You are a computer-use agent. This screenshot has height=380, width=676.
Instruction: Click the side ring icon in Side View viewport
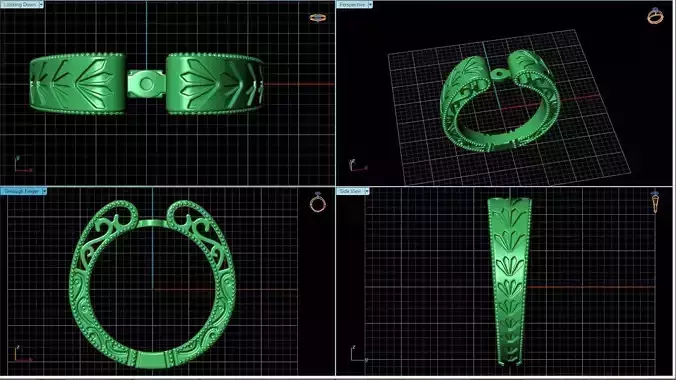click(655, 202)
